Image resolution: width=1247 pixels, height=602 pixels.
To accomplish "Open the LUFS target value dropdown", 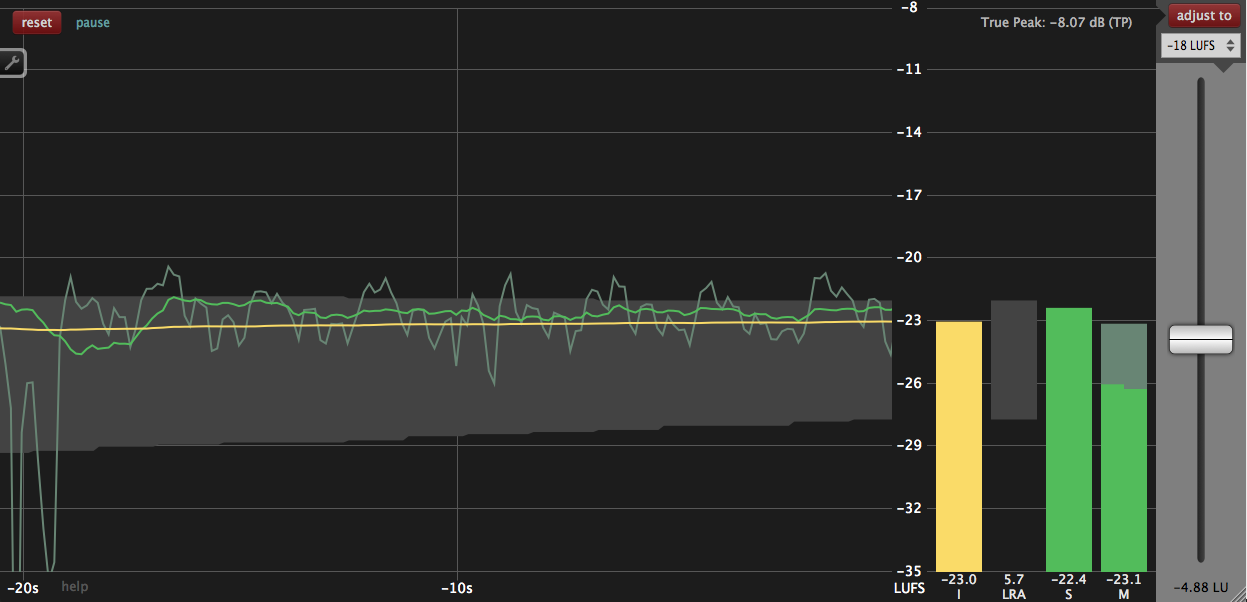I will point(1193,45).
